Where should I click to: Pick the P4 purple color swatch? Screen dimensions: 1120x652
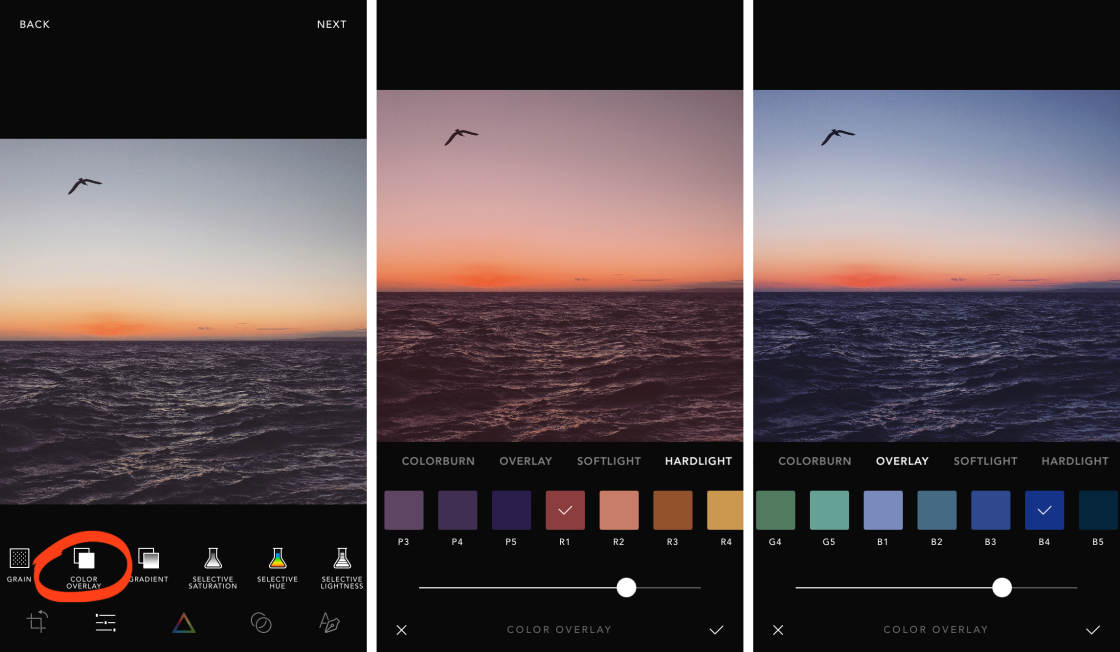(x=457, y=510)
